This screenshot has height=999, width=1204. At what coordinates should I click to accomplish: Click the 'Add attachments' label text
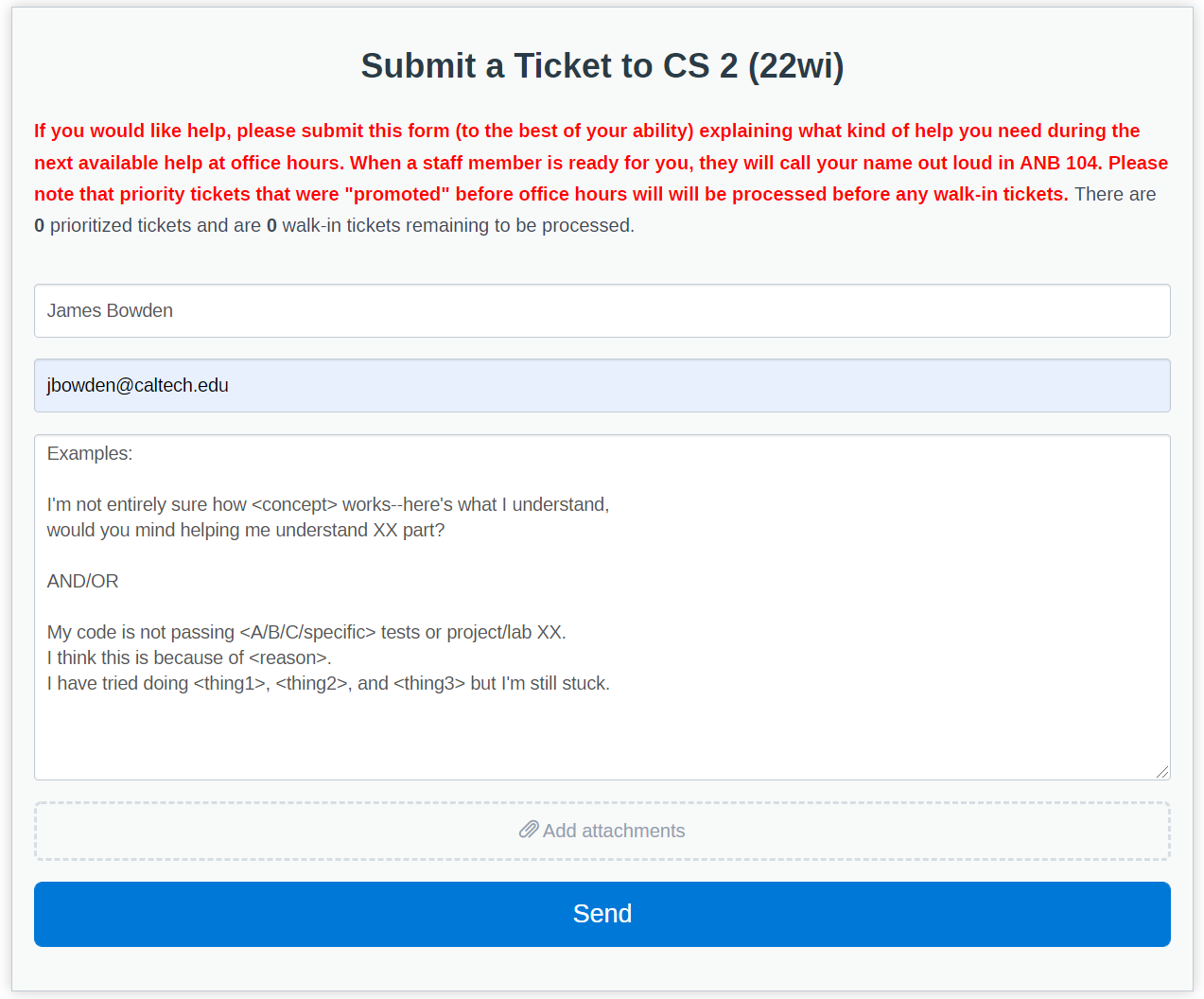point(614,831)
